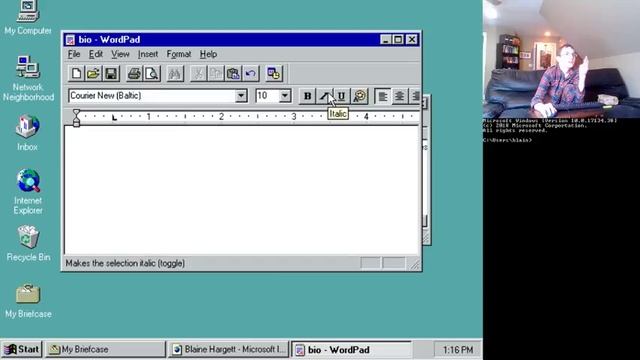
Task: Open the Edit menu
Action: pyautogui.click(x=96, y=54)
